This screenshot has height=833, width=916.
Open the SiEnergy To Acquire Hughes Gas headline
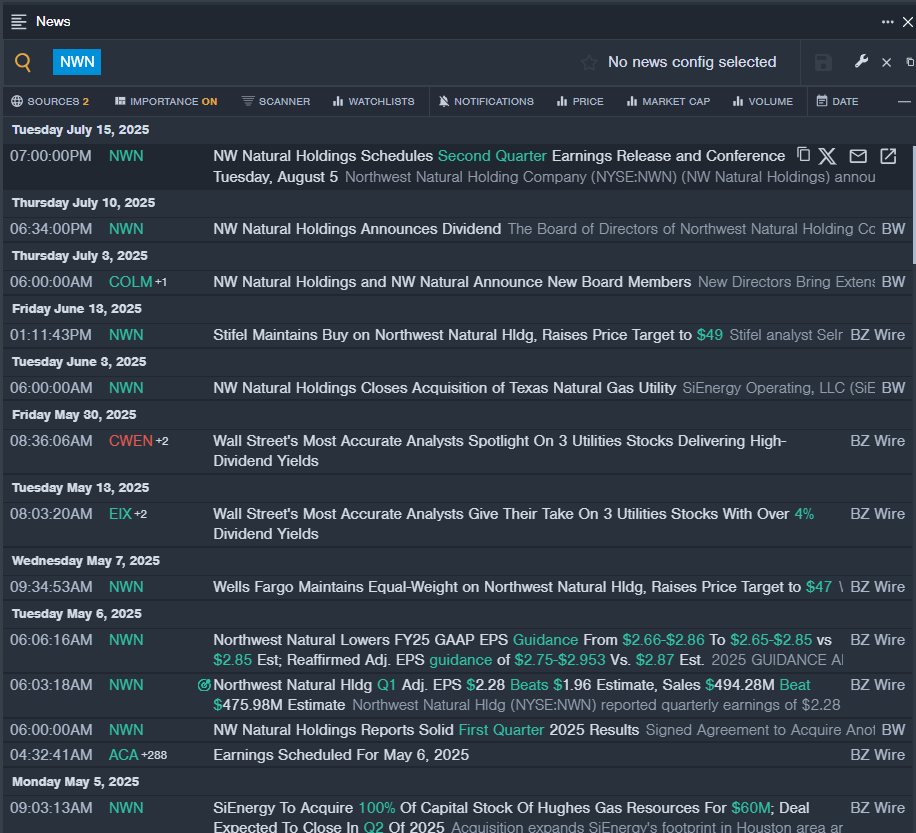click(x=511, y=817)
